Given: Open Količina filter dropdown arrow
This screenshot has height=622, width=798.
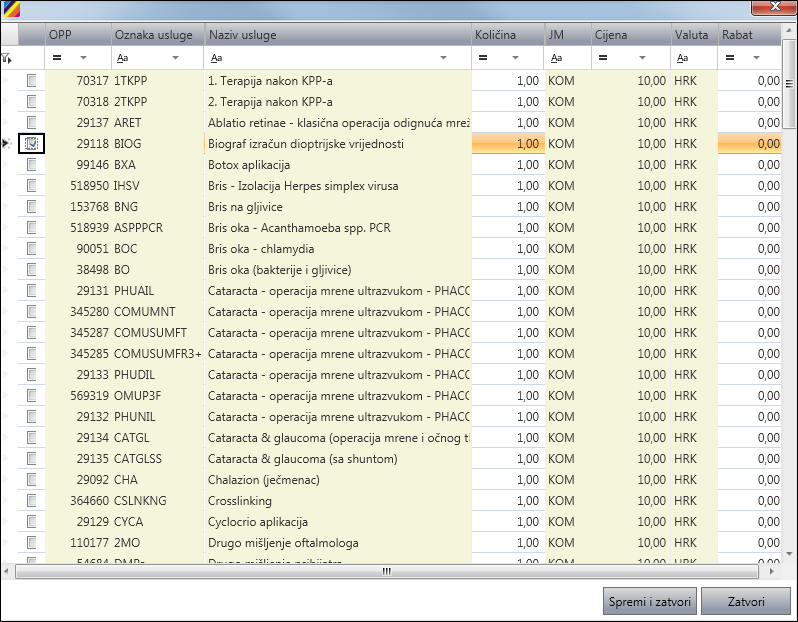Looking at the screenshot, I should click(x=515, y=58).
